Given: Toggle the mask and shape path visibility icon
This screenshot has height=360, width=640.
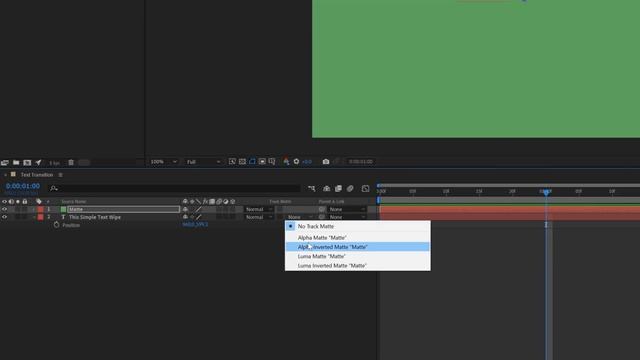Looking at the screenshot, I should [252, 162].
